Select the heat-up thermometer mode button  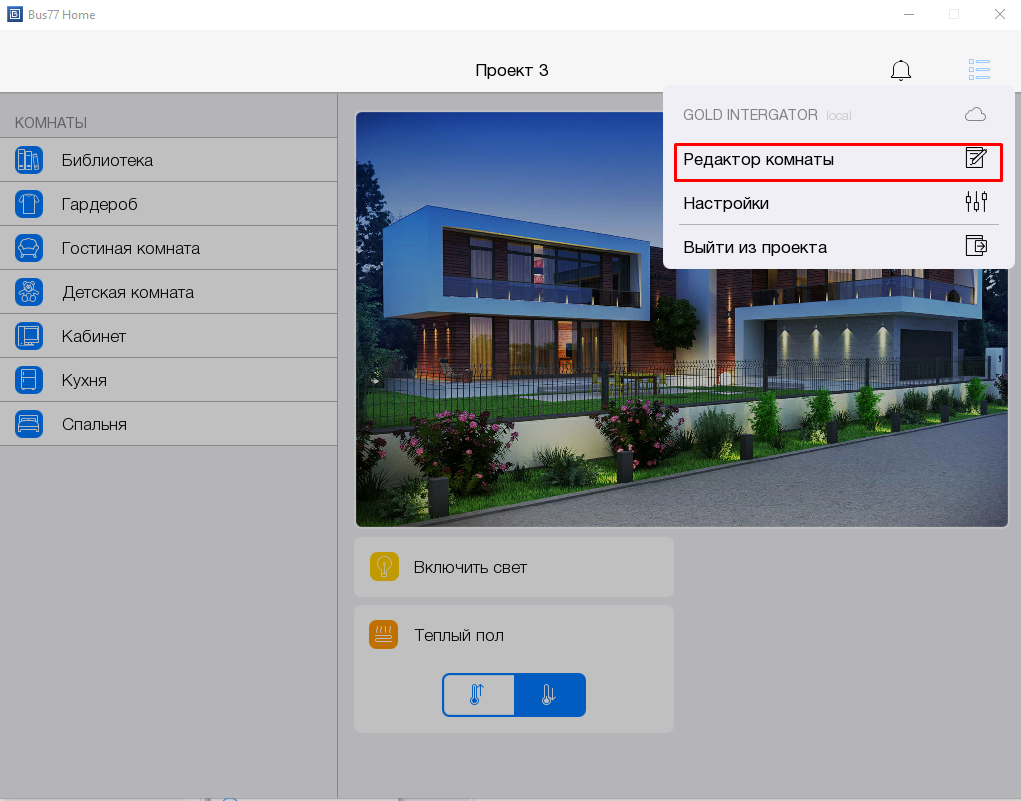(x=478, y=695)
